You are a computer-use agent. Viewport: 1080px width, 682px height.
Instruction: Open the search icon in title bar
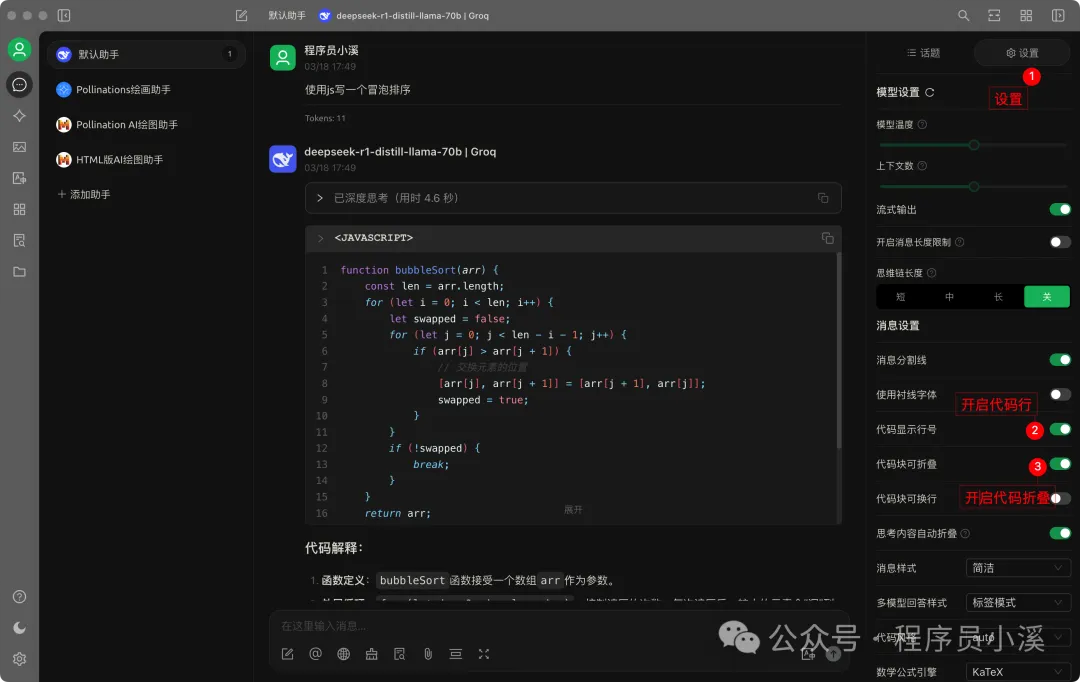(x=964, y=15)
